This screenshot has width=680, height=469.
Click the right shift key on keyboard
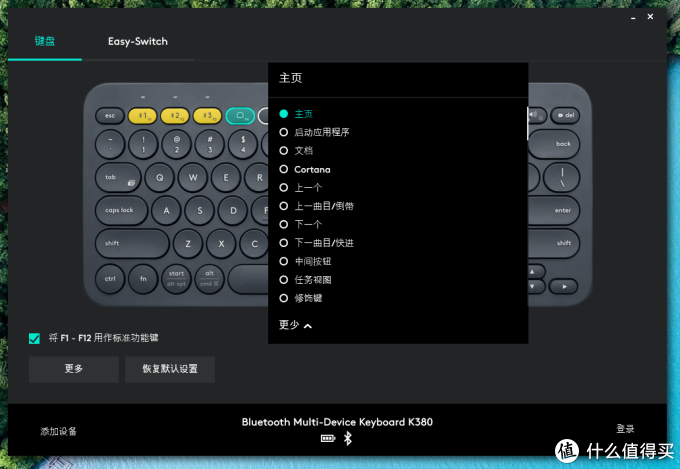554,243
